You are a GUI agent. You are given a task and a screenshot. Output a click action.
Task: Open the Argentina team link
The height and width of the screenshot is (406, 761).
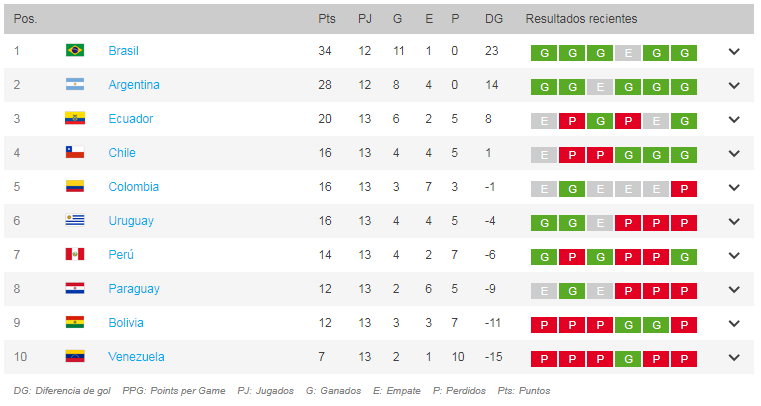[134, 85]
